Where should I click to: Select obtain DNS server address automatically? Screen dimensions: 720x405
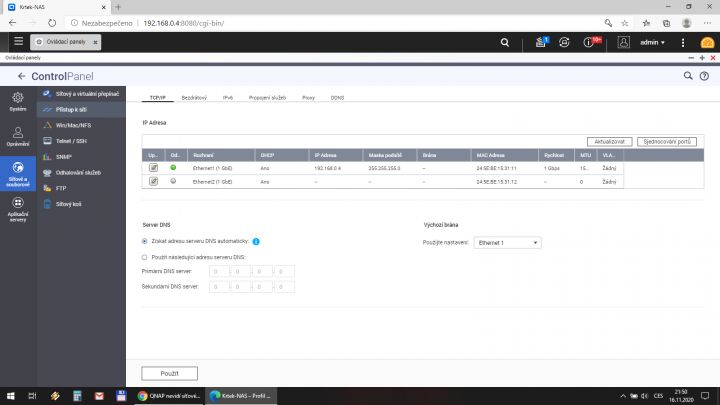(144, 241)
